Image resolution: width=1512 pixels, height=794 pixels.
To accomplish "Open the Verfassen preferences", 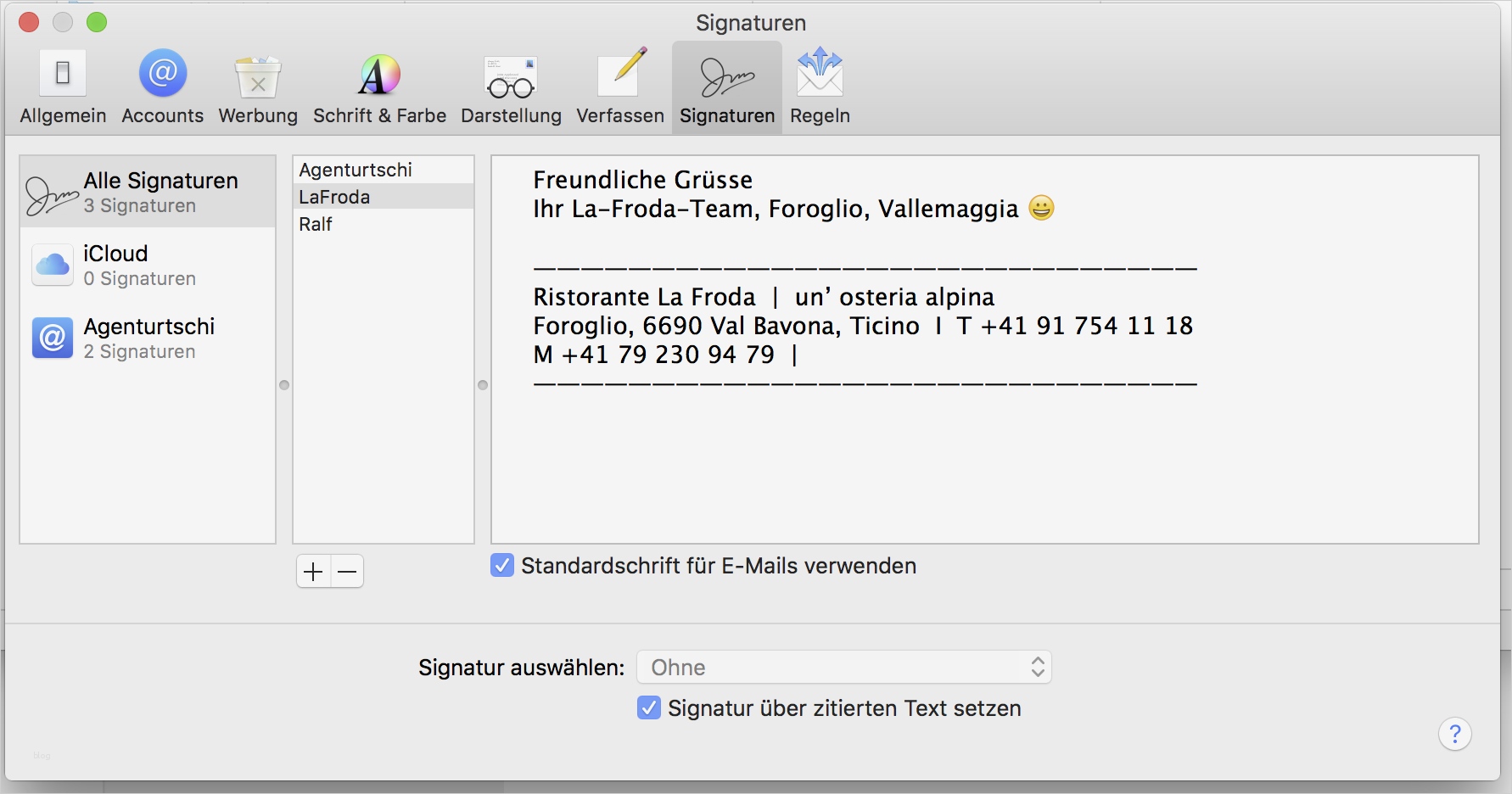I will pos(619,85).
